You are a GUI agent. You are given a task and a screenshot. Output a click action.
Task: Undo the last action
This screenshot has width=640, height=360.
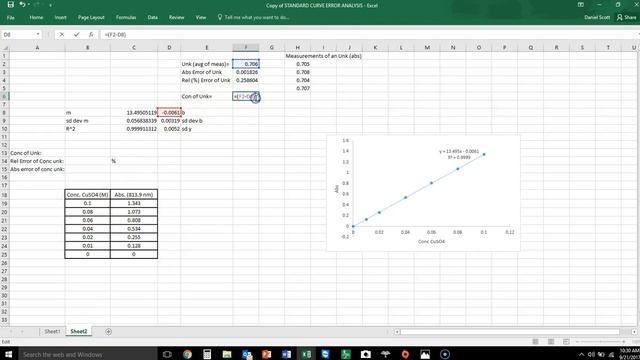click(x=22, y=5)
